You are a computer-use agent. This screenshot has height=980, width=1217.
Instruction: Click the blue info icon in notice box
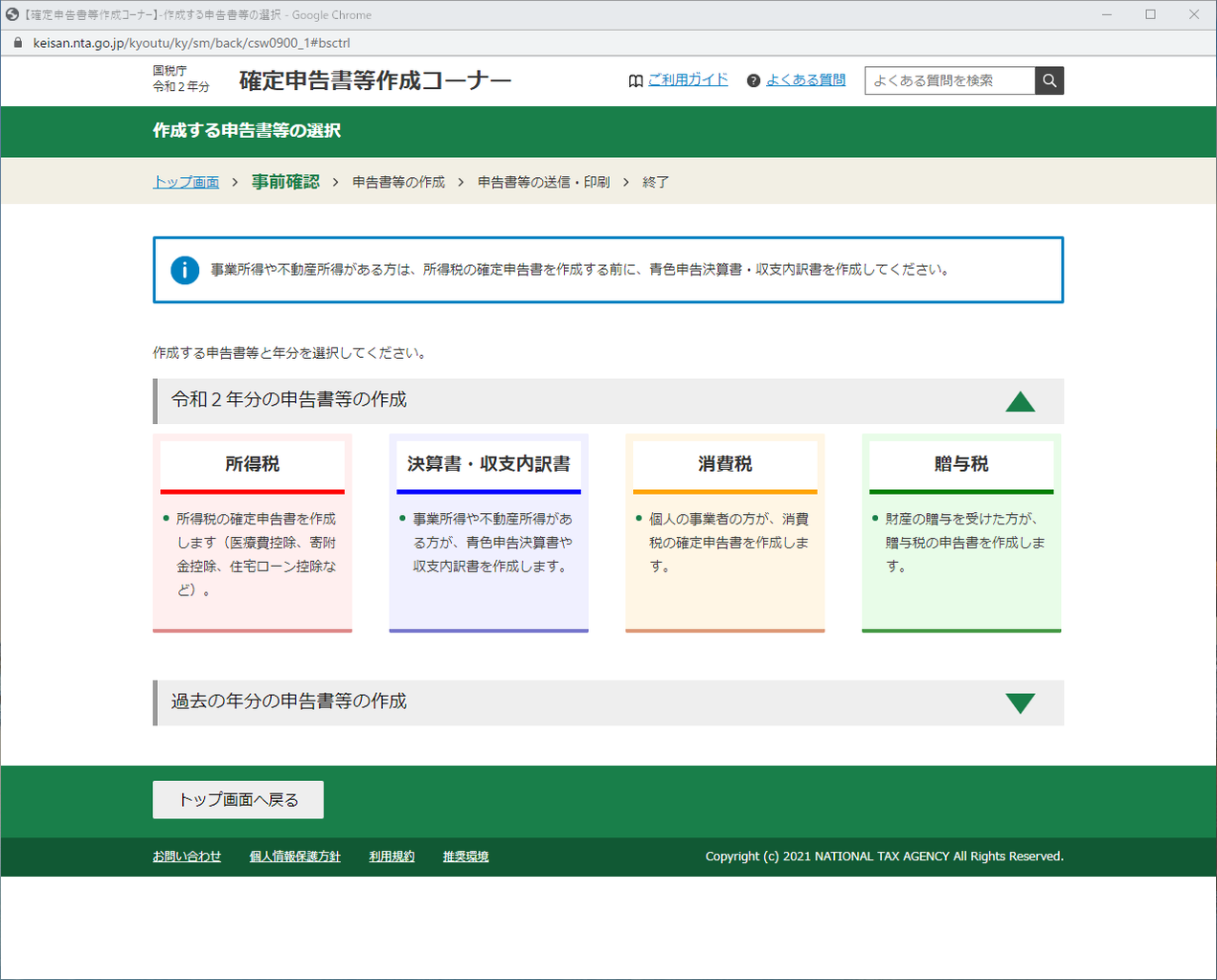coord(185,270)
